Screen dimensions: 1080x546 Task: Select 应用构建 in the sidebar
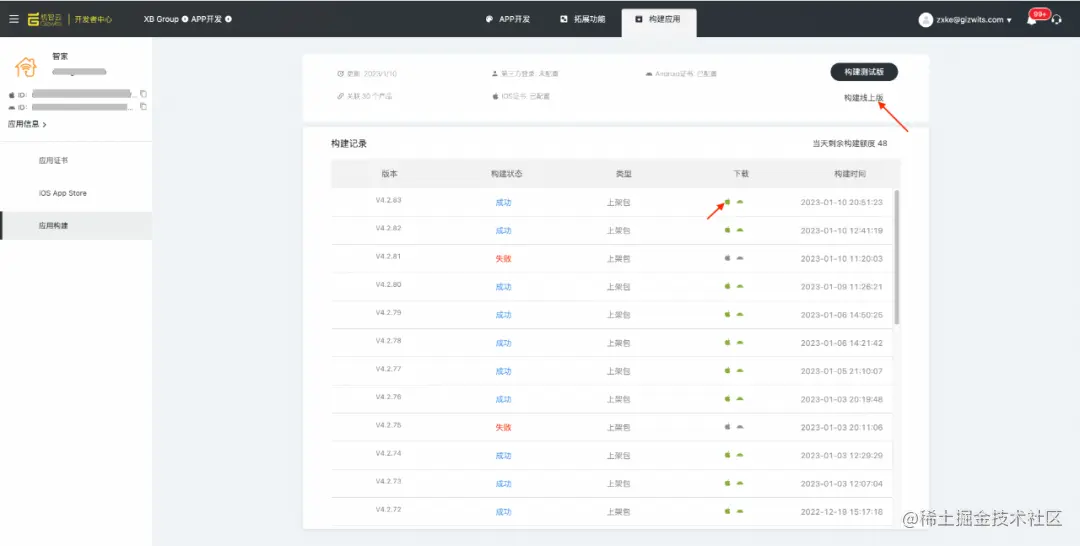[x=76, y=226]
